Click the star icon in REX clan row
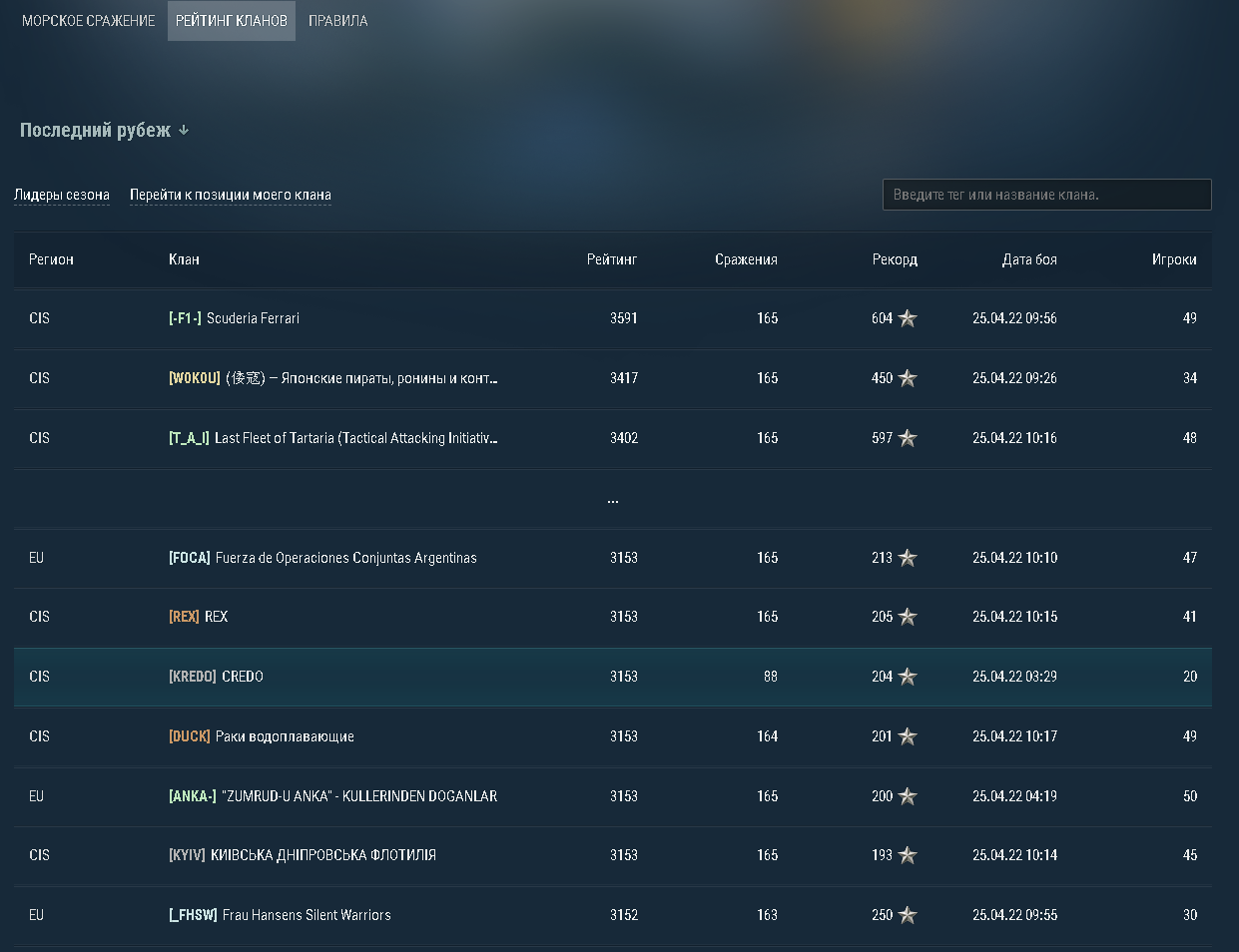Screen dimensions: 1239x952 (908, 617)
